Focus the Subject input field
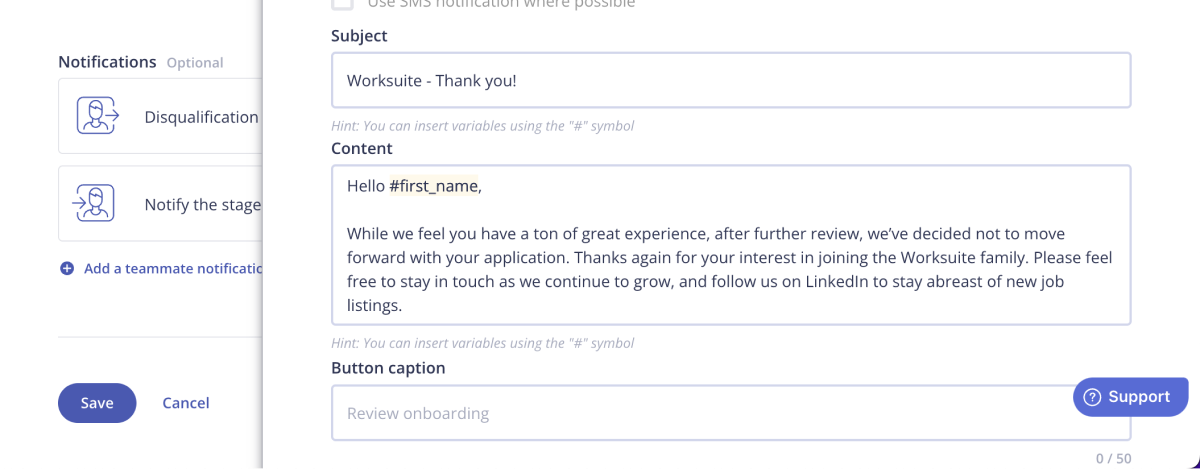The height and width of the screenshot is (469, 1200). [730, 80]
